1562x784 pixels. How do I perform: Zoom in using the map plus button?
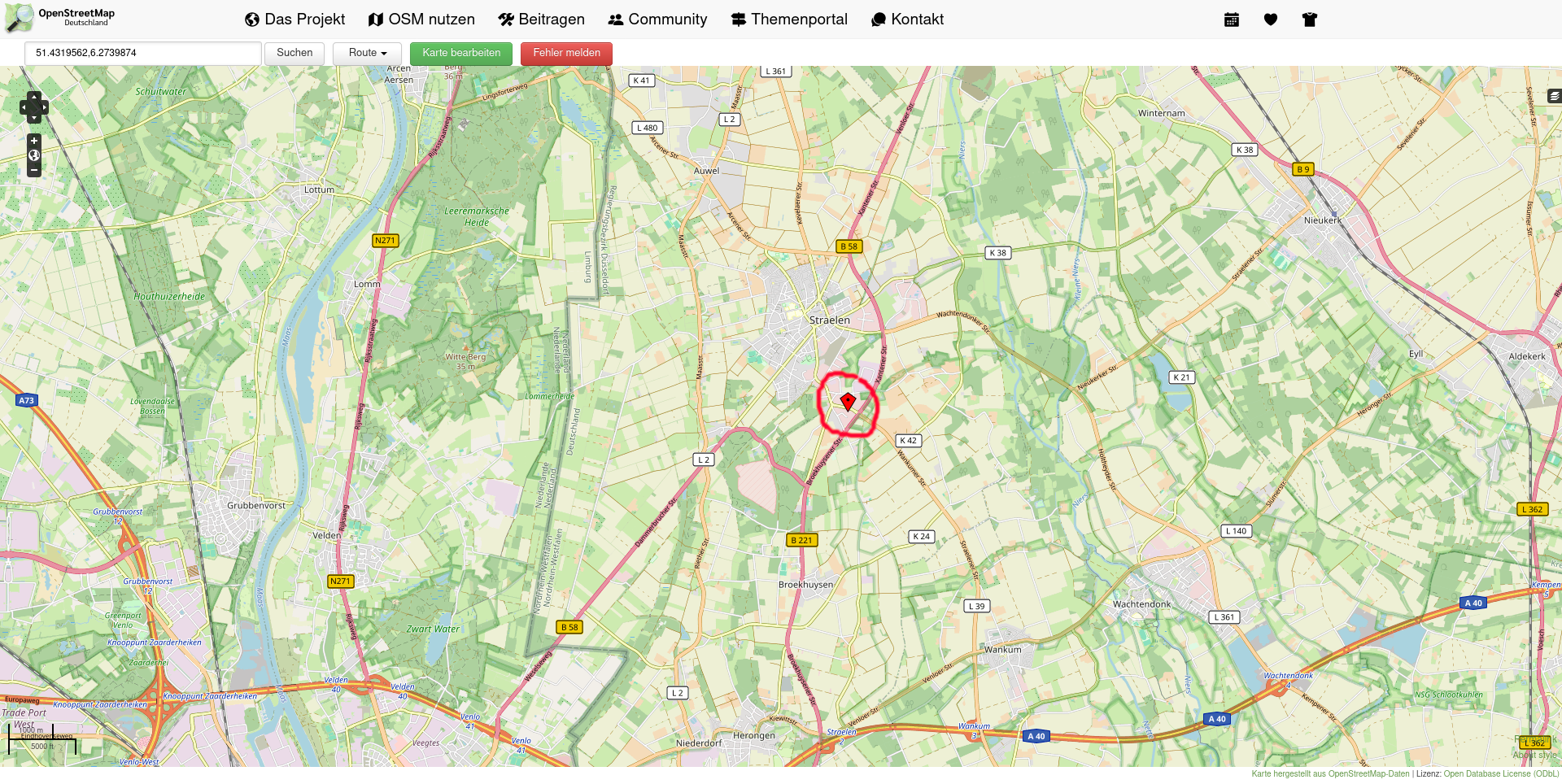[x=34, y=141]
